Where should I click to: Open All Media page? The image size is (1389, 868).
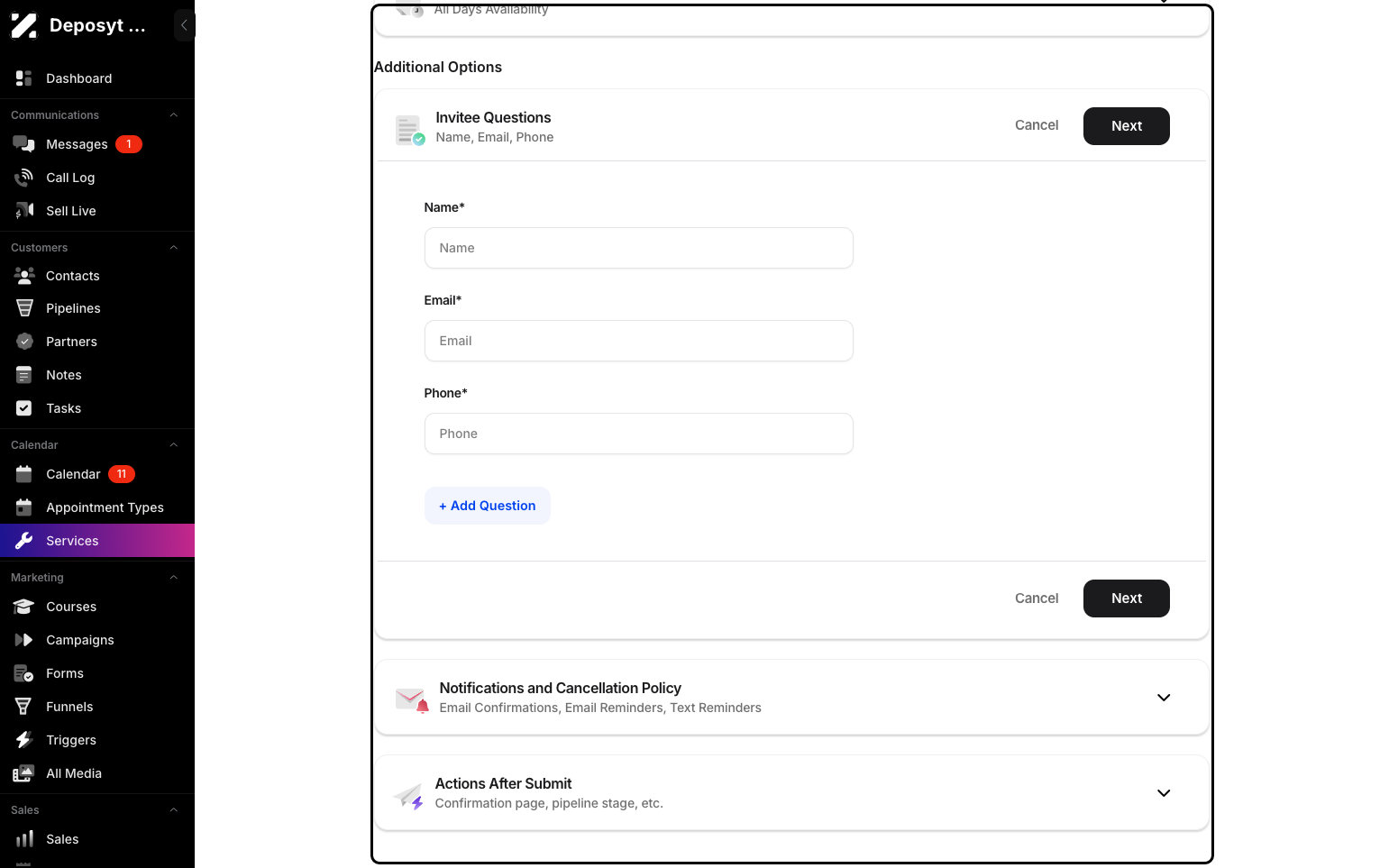[97, 773]
